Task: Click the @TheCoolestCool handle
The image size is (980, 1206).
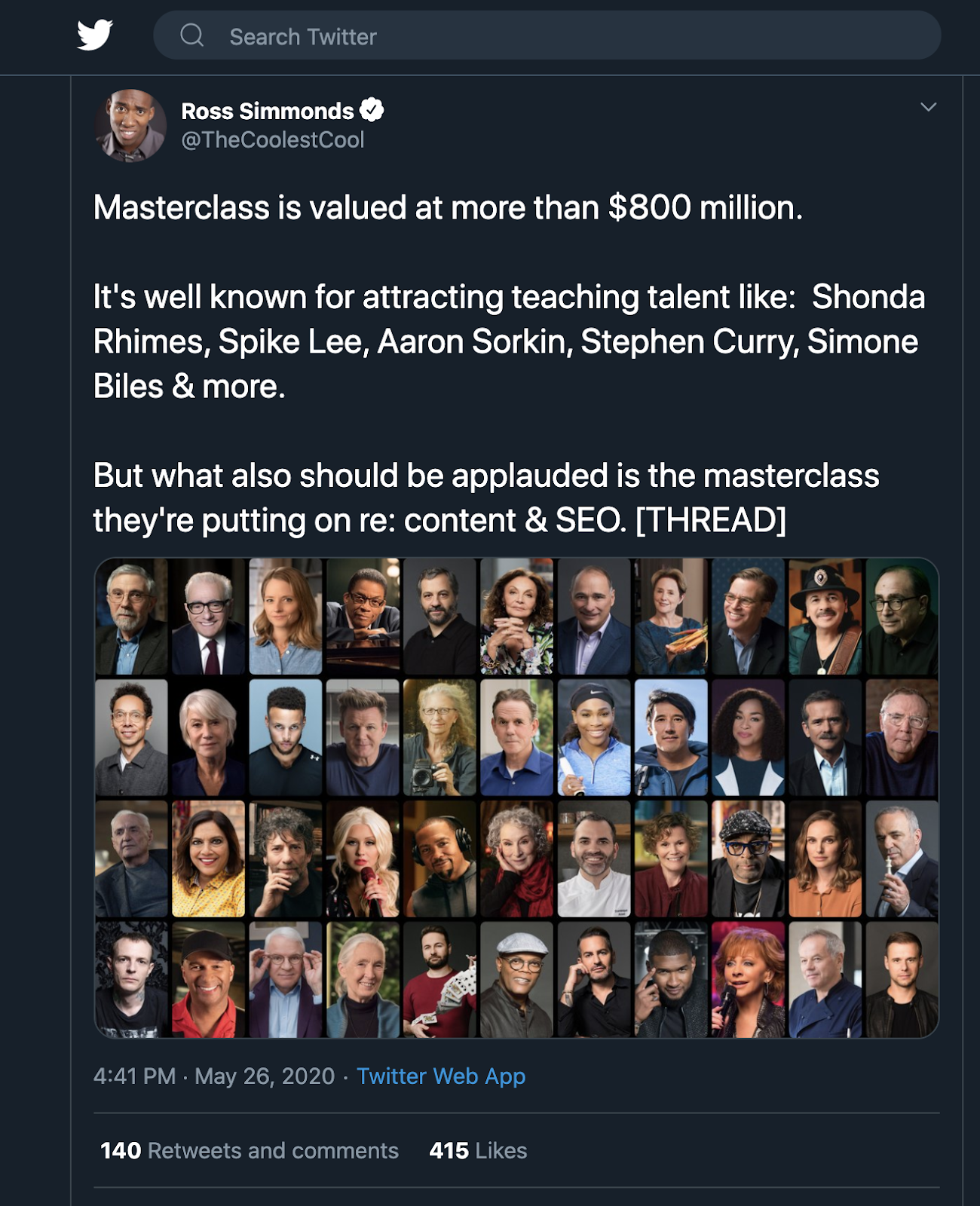Action: (273, 138)
